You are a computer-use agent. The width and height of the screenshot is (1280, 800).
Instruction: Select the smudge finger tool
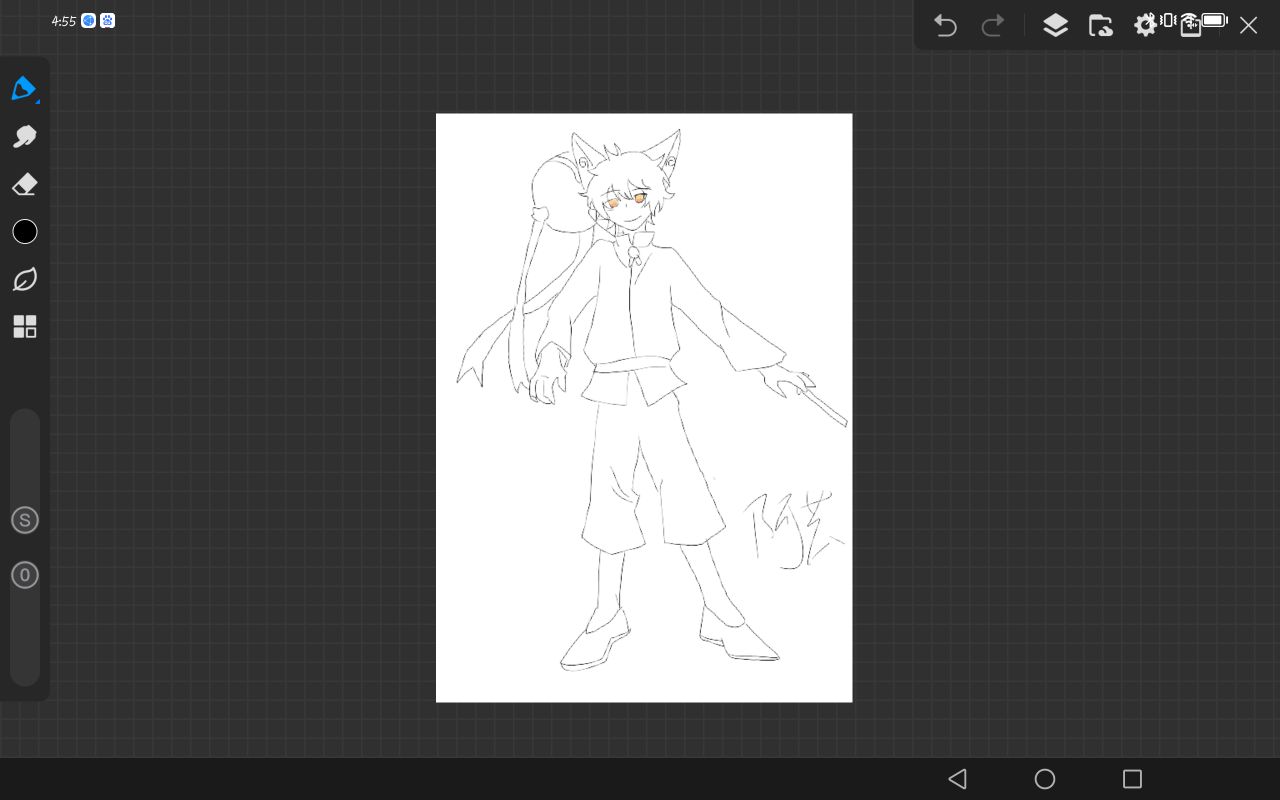tap(25, 137)
